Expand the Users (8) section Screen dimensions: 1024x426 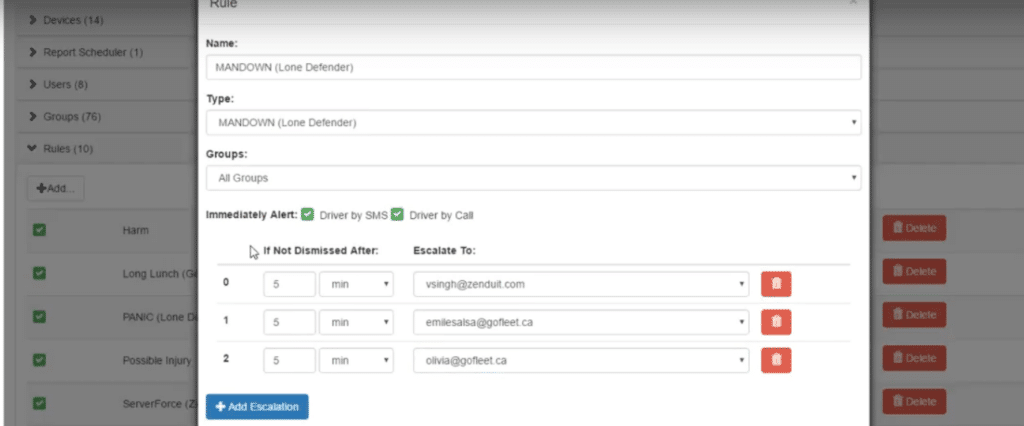[x=59, y=84]
